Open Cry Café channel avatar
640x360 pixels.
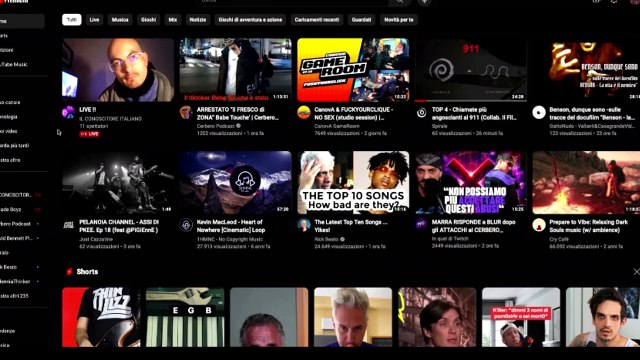pos(539,225)
